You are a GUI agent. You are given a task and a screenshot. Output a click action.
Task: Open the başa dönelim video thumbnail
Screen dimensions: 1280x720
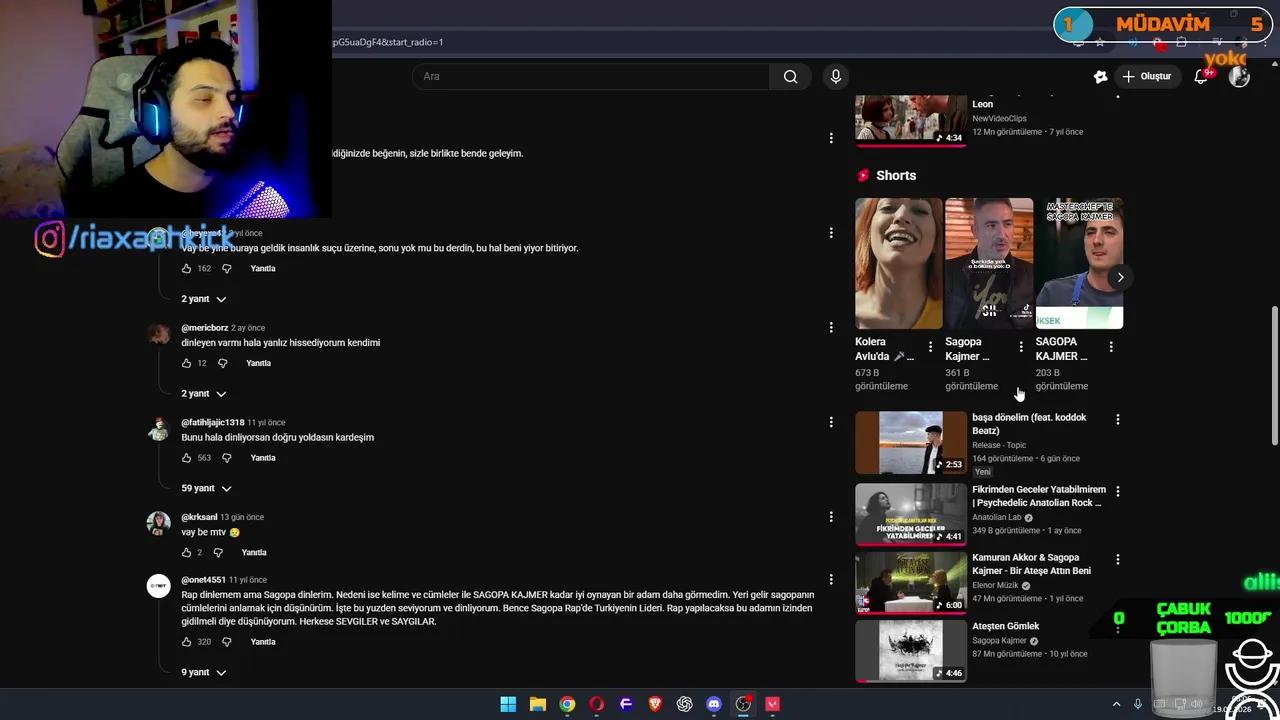(911, 442)
